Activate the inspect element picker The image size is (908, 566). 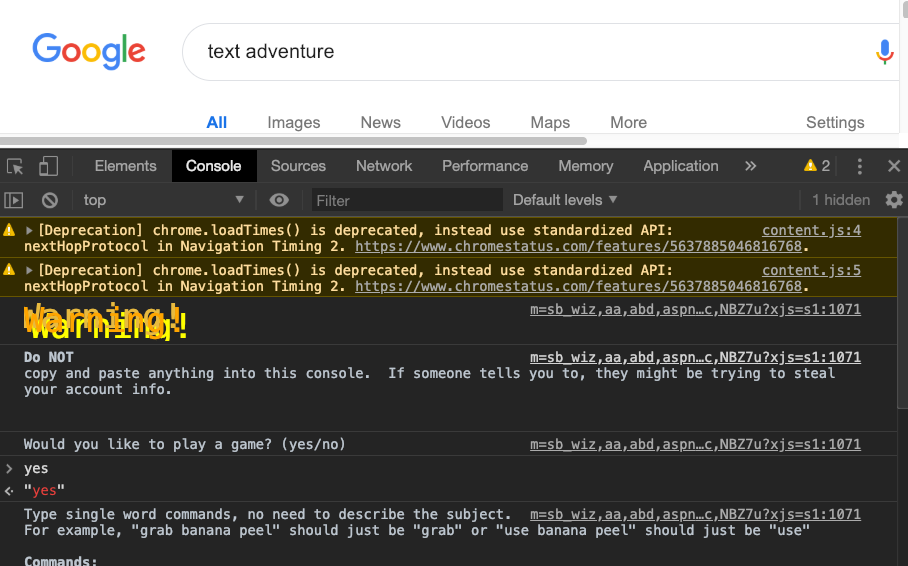point(15,166)
